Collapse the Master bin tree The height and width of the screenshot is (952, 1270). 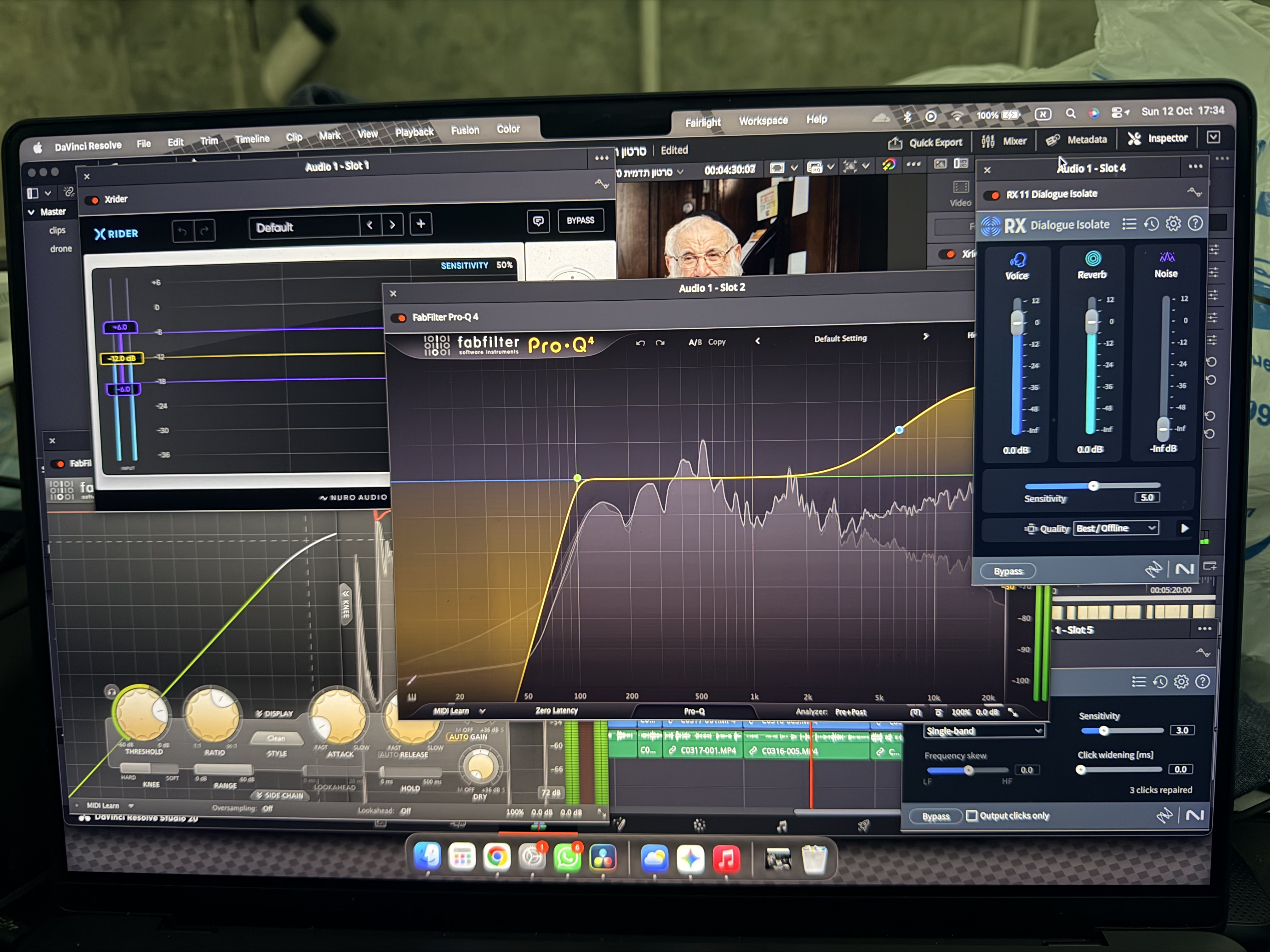tap(31, 212)
